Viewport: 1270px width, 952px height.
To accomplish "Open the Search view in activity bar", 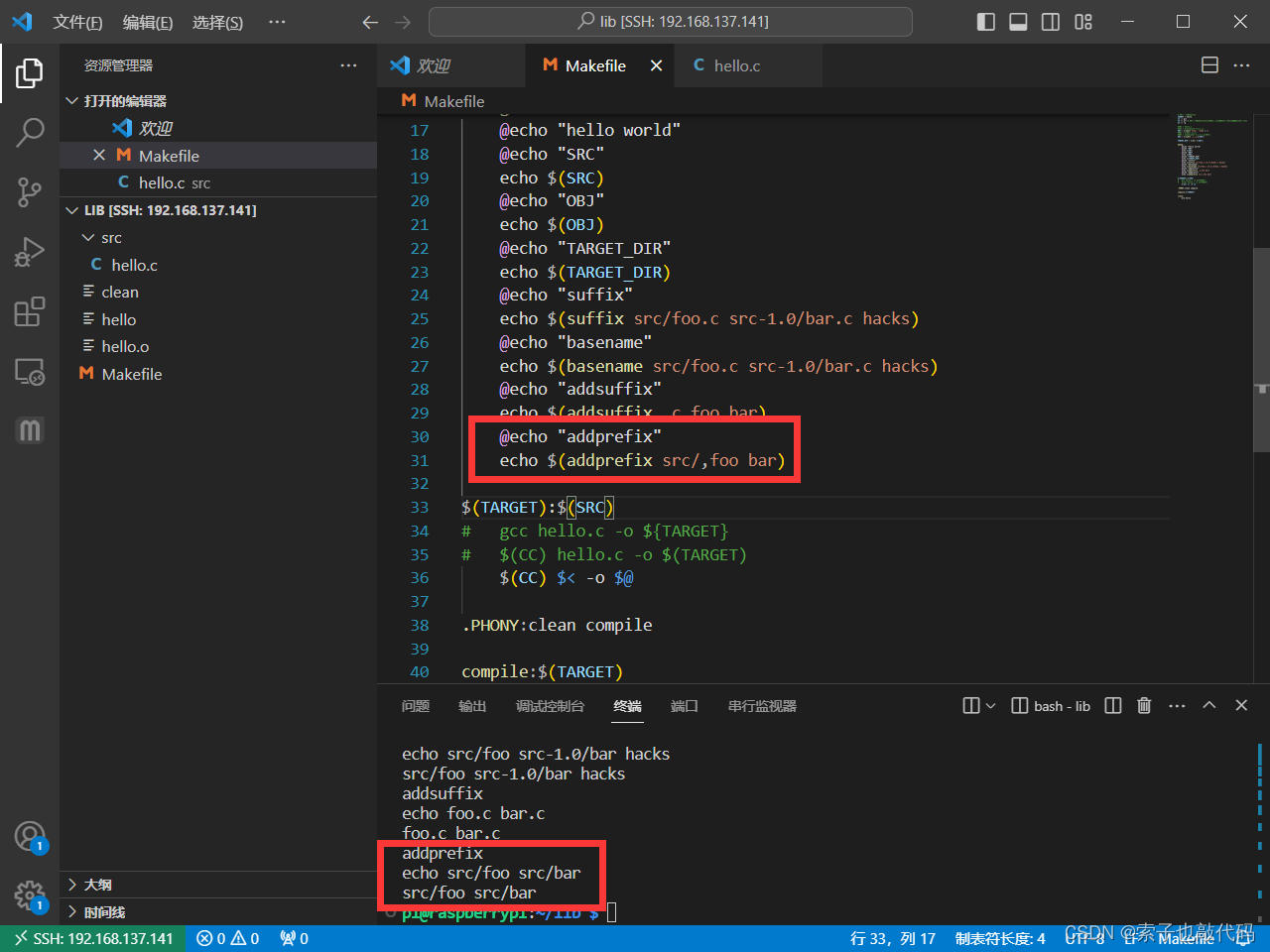I will pyautogui.click(x=30, y=132).
